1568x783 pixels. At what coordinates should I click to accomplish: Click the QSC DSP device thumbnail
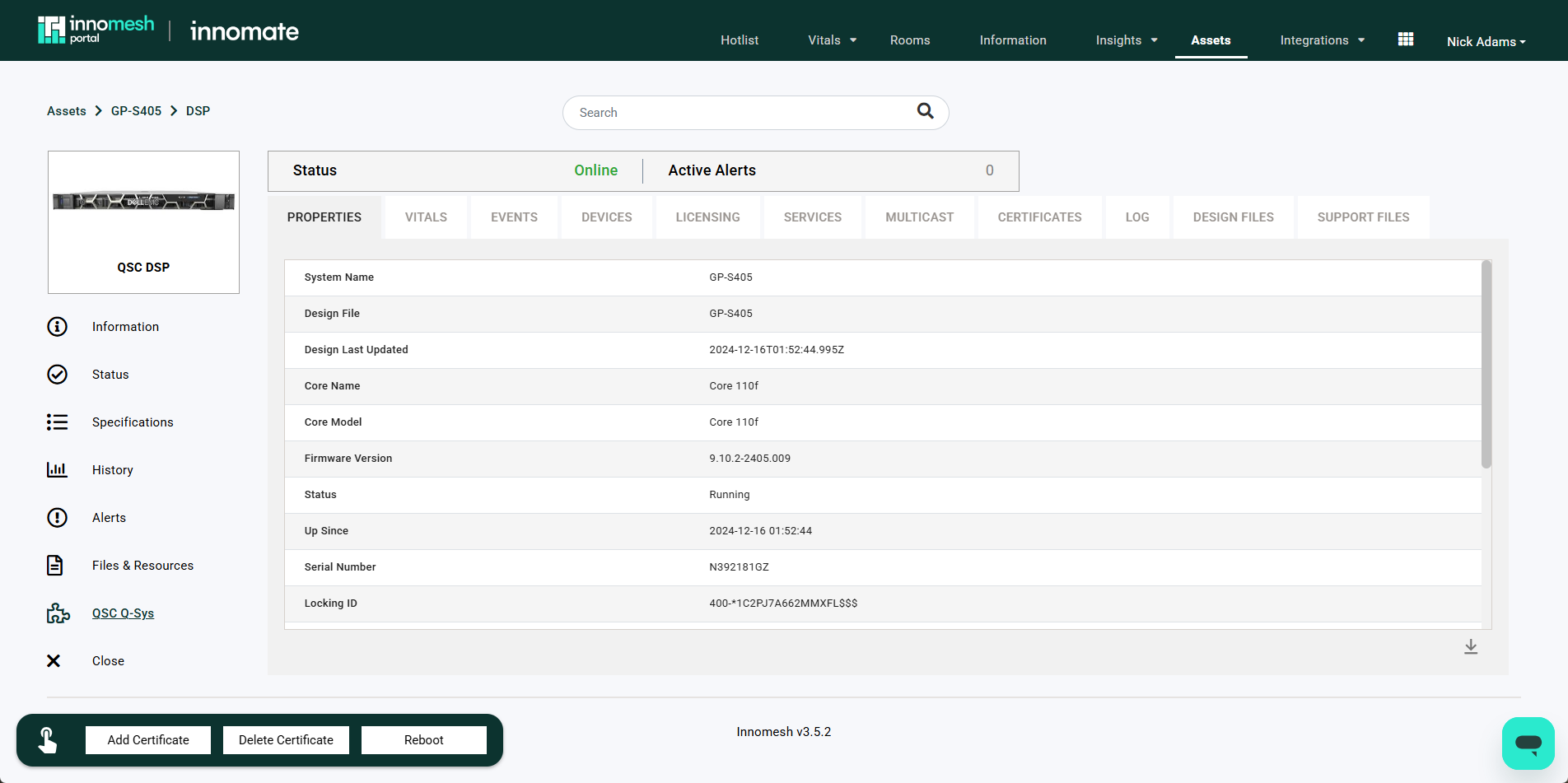pyautogui.click(x=143, y=222)
